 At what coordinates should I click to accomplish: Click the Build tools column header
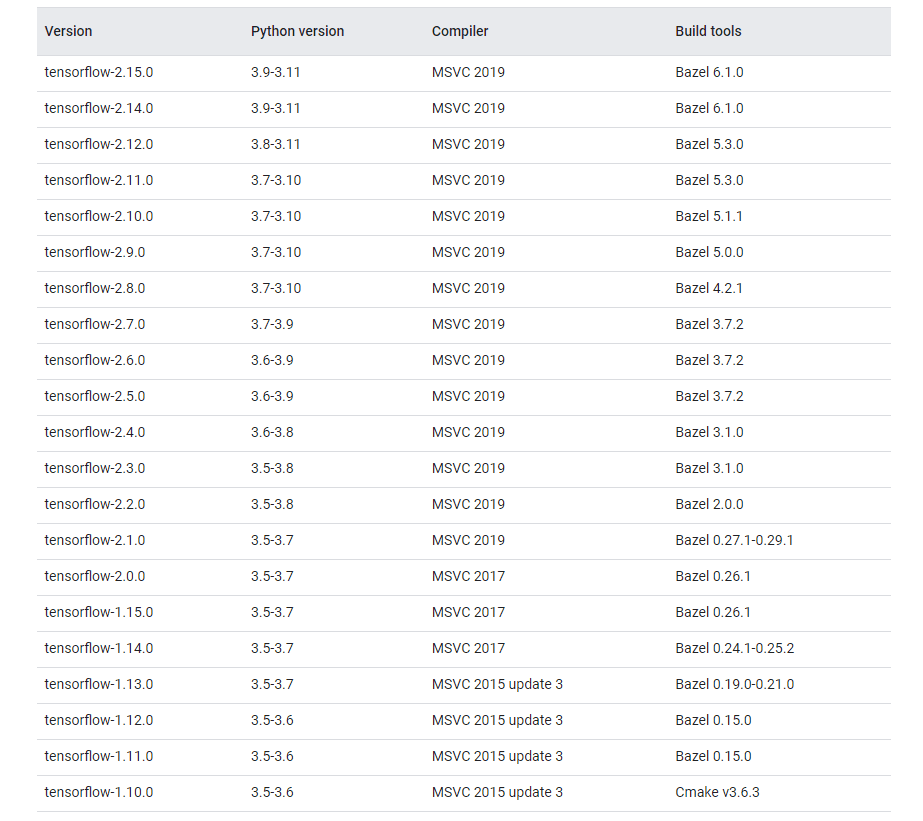pyautogui.click(x=708, y=31)
